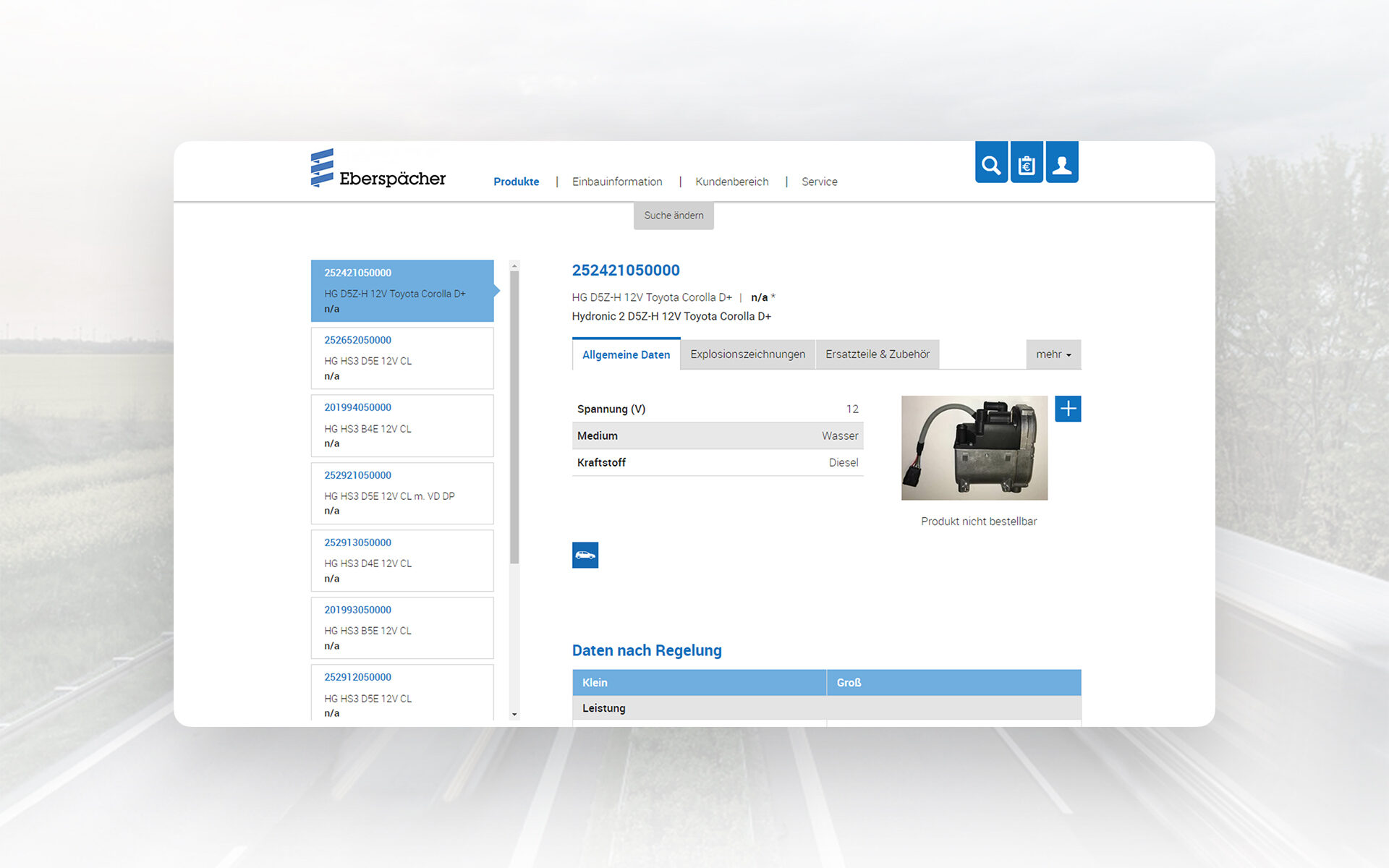The width and height of the screenshot is (1389, 868).
Task: Click the Service menu item in navbar
Action: 818,181
